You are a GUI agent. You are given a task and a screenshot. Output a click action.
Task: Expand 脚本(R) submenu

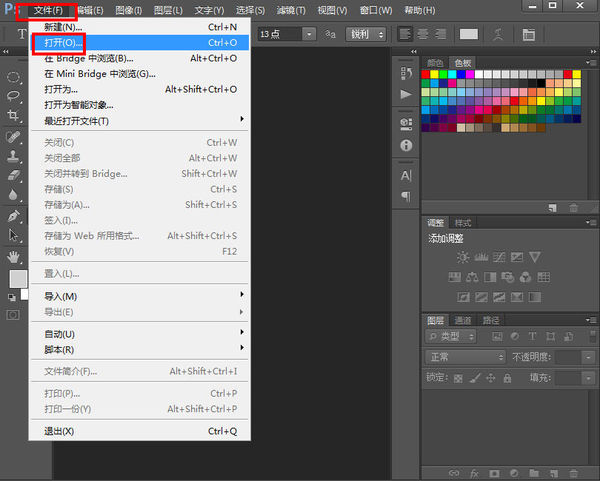[x=140, y=349]
